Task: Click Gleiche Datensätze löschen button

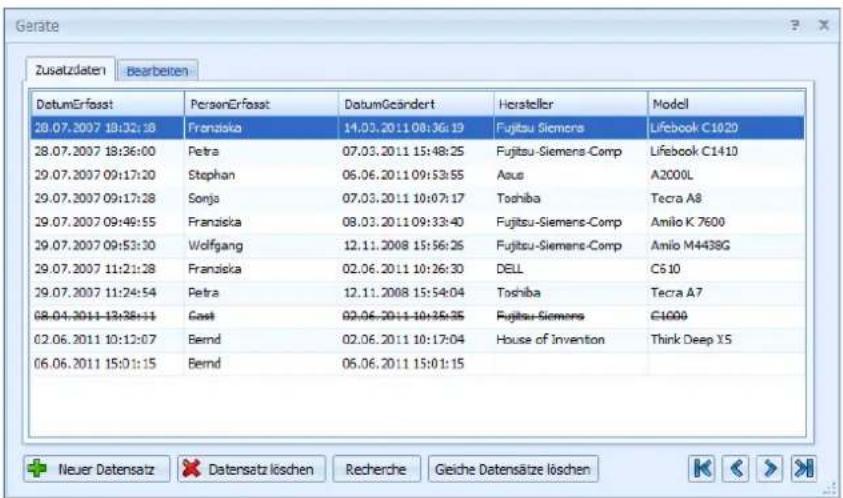Action: pyautogui.click(x=513, y=469)
